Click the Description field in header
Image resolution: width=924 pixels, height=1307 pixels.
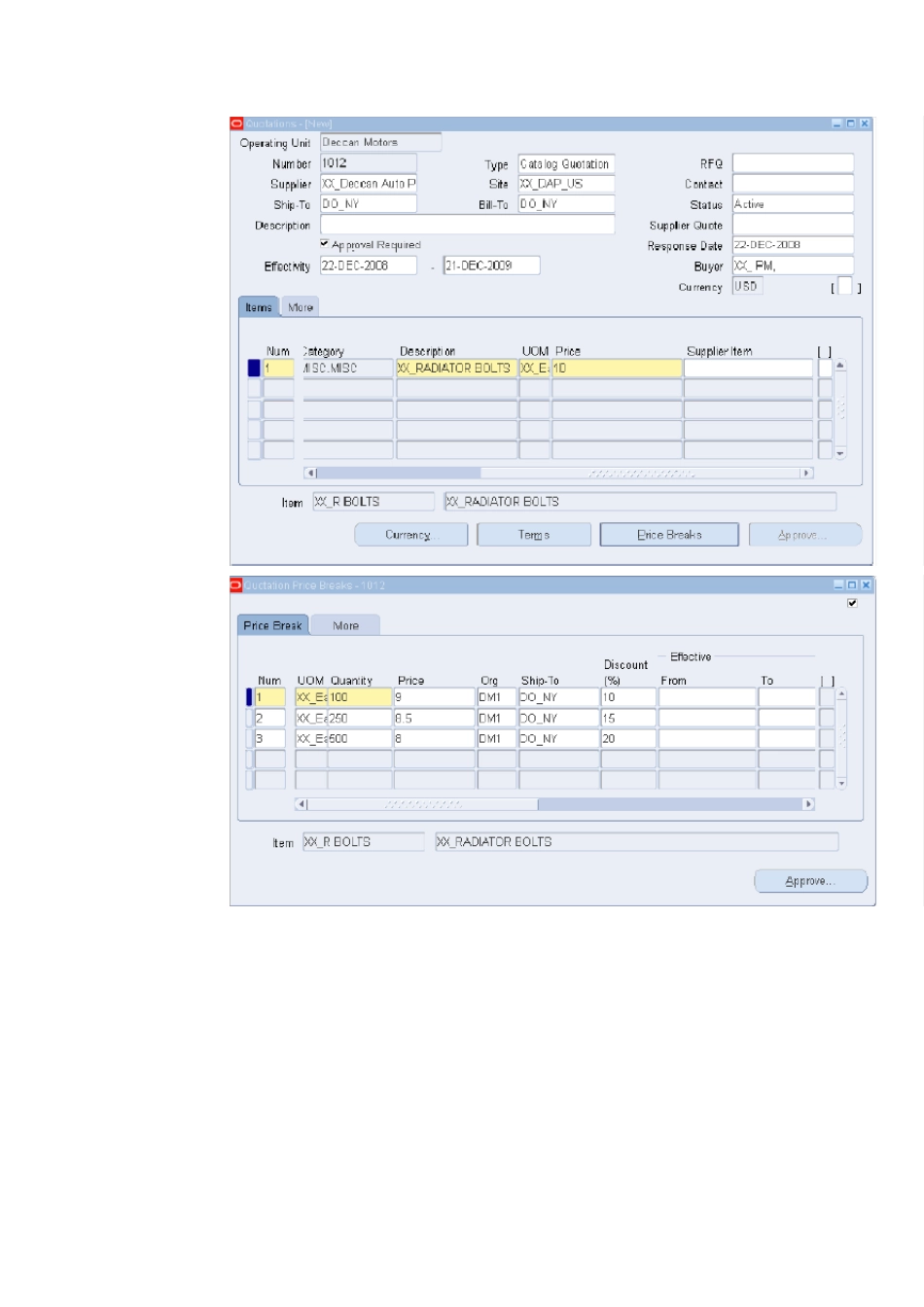coord(467,225)
